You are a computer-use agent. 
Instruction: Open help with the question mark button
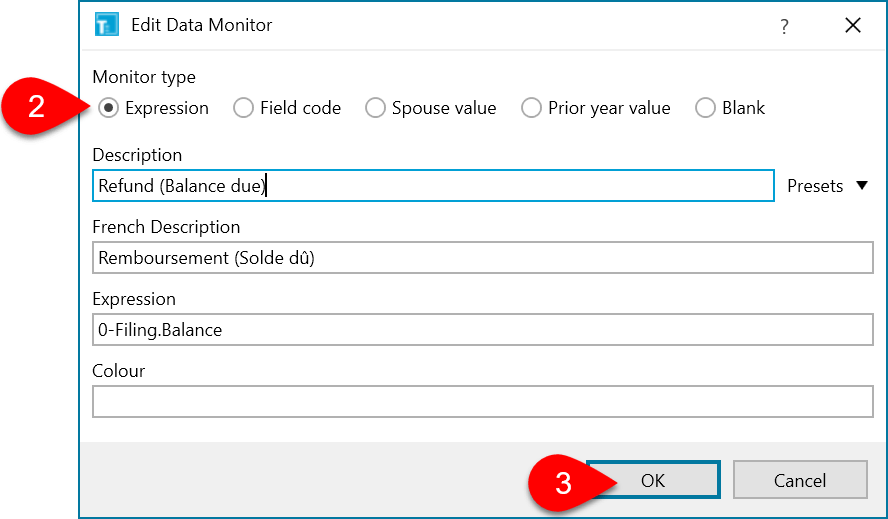[x=784, y=26]
